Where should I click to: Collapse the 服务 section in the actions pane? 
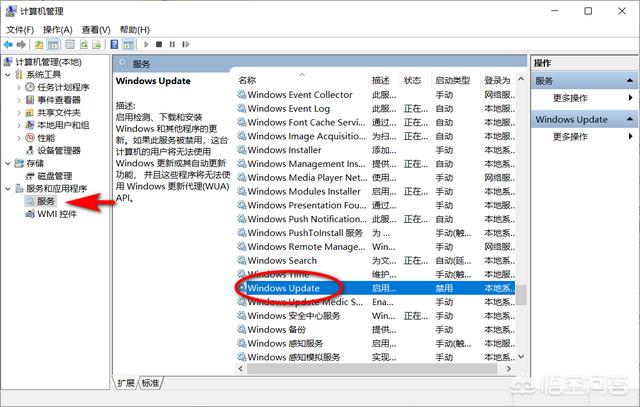point(630,81)
